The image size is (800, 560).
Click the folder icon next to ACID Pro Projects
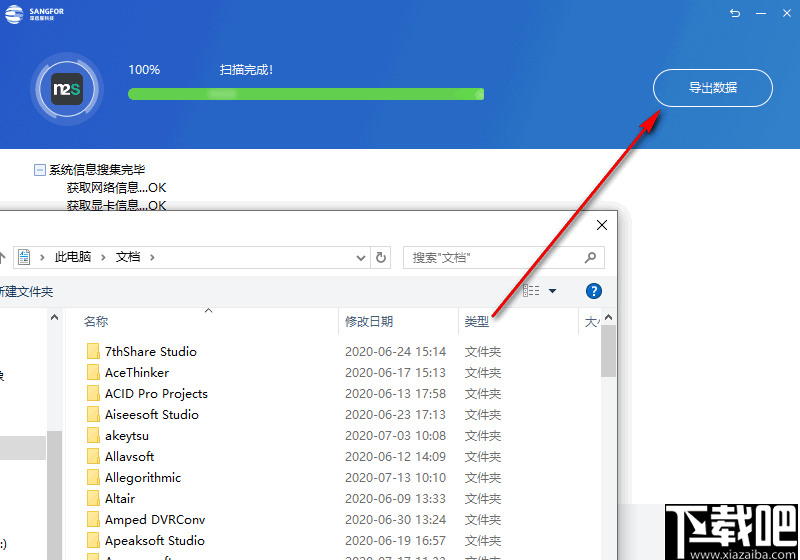[93, 393]
